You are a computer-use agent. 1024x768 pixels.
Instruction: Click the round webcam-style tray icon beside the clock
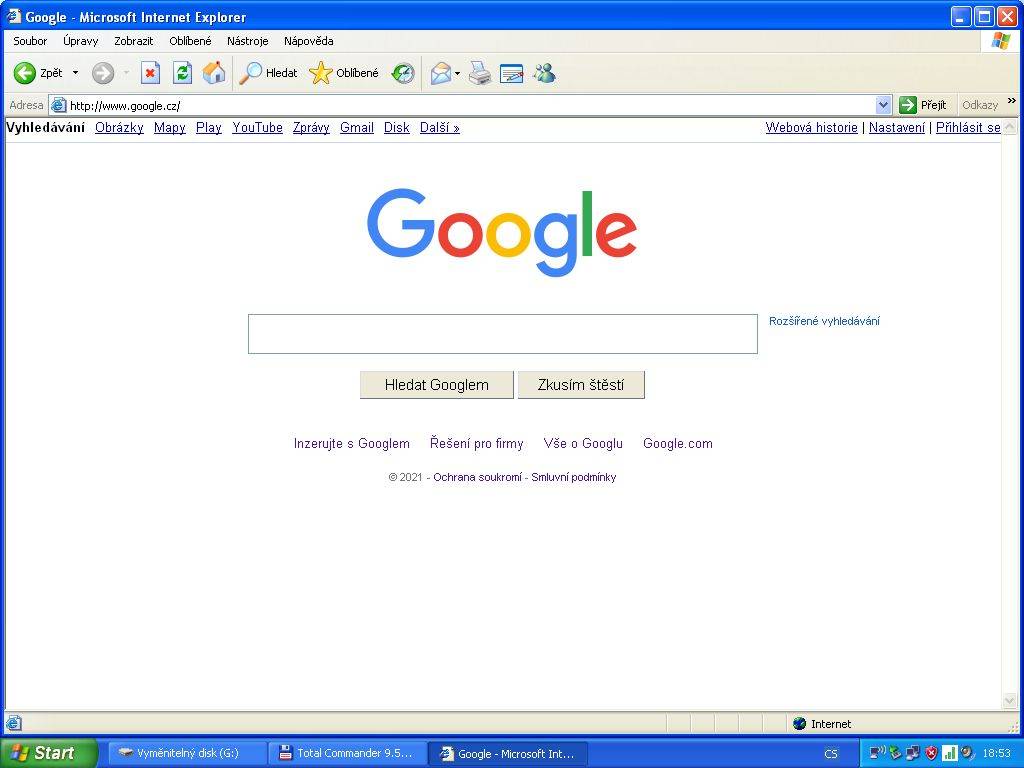coord(967,753)
